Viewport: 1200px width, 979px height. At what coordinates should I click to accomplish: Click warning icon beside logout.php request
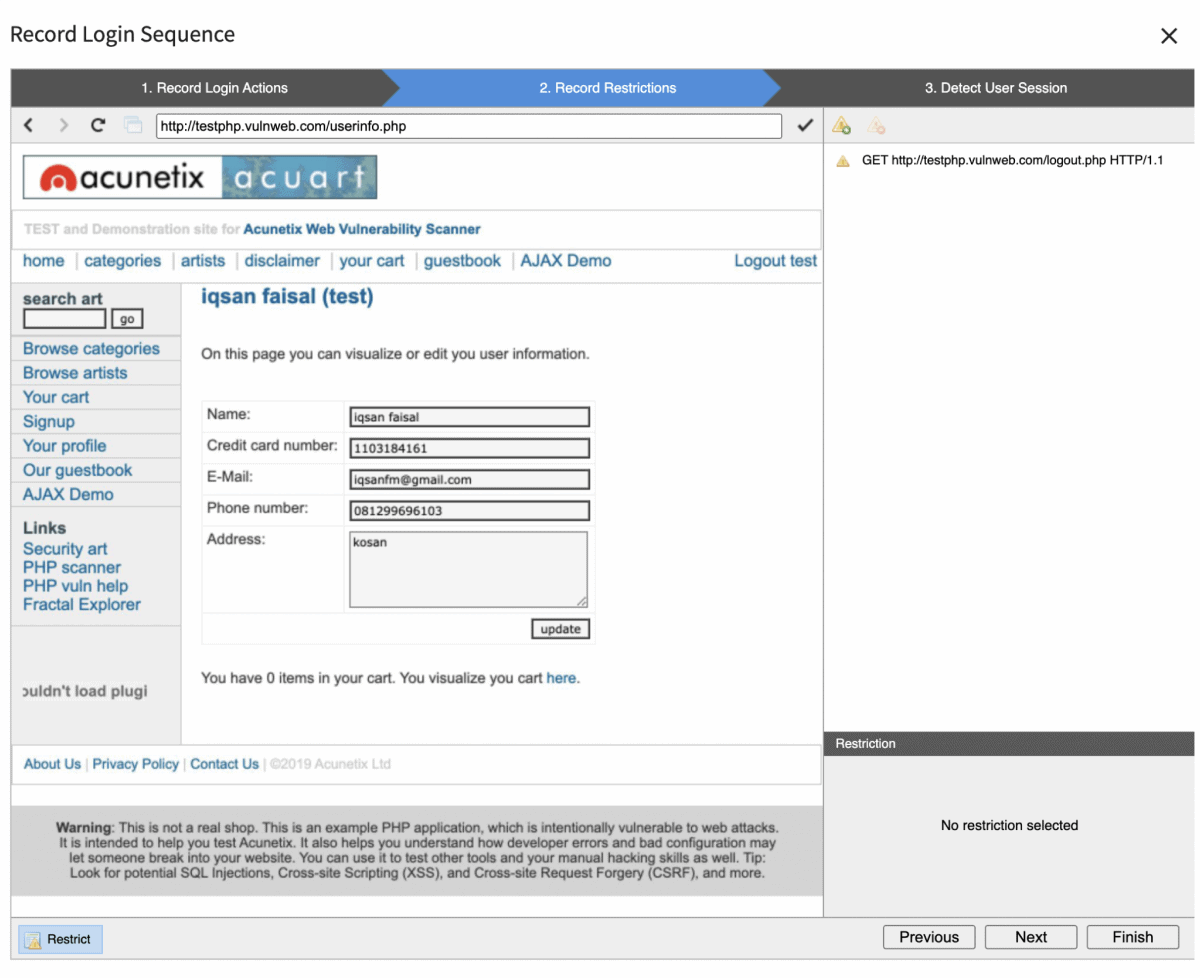click(x=843, y=160)
